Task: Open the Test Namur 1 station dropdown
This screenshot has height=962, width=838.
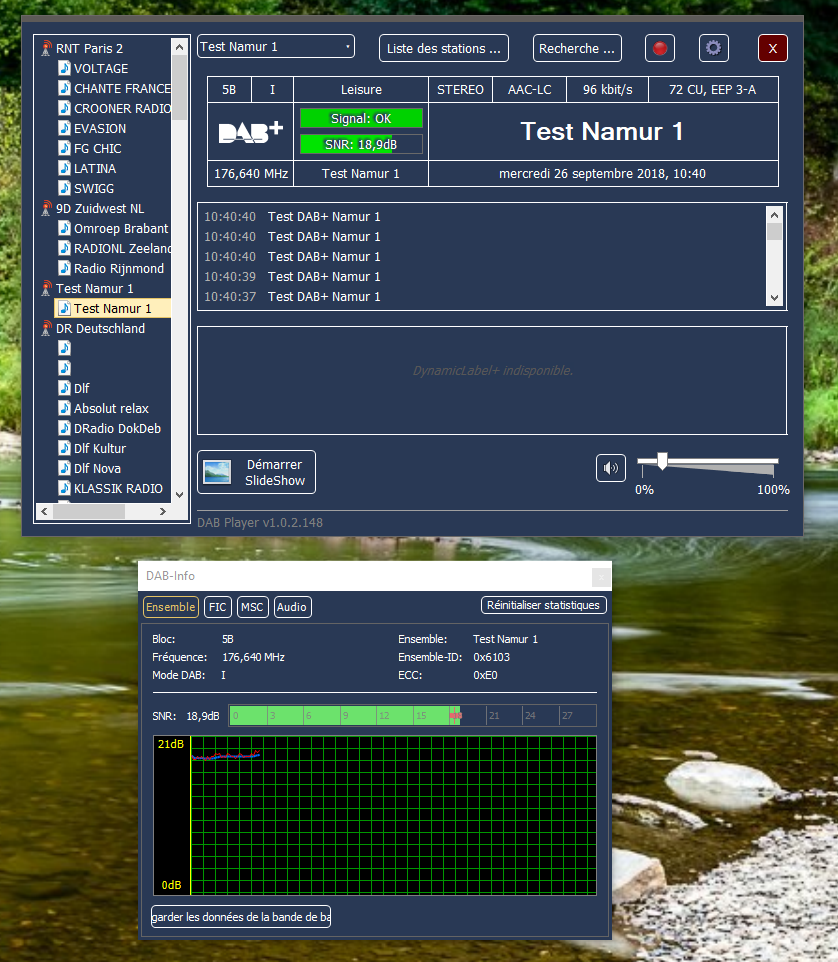Action: 276,47
